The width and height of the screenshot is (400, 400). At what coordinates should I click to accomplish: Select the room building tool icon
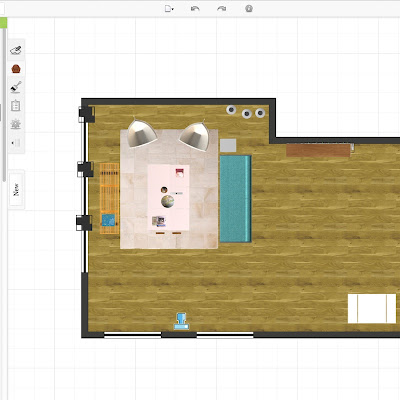[x=16, y=50]
